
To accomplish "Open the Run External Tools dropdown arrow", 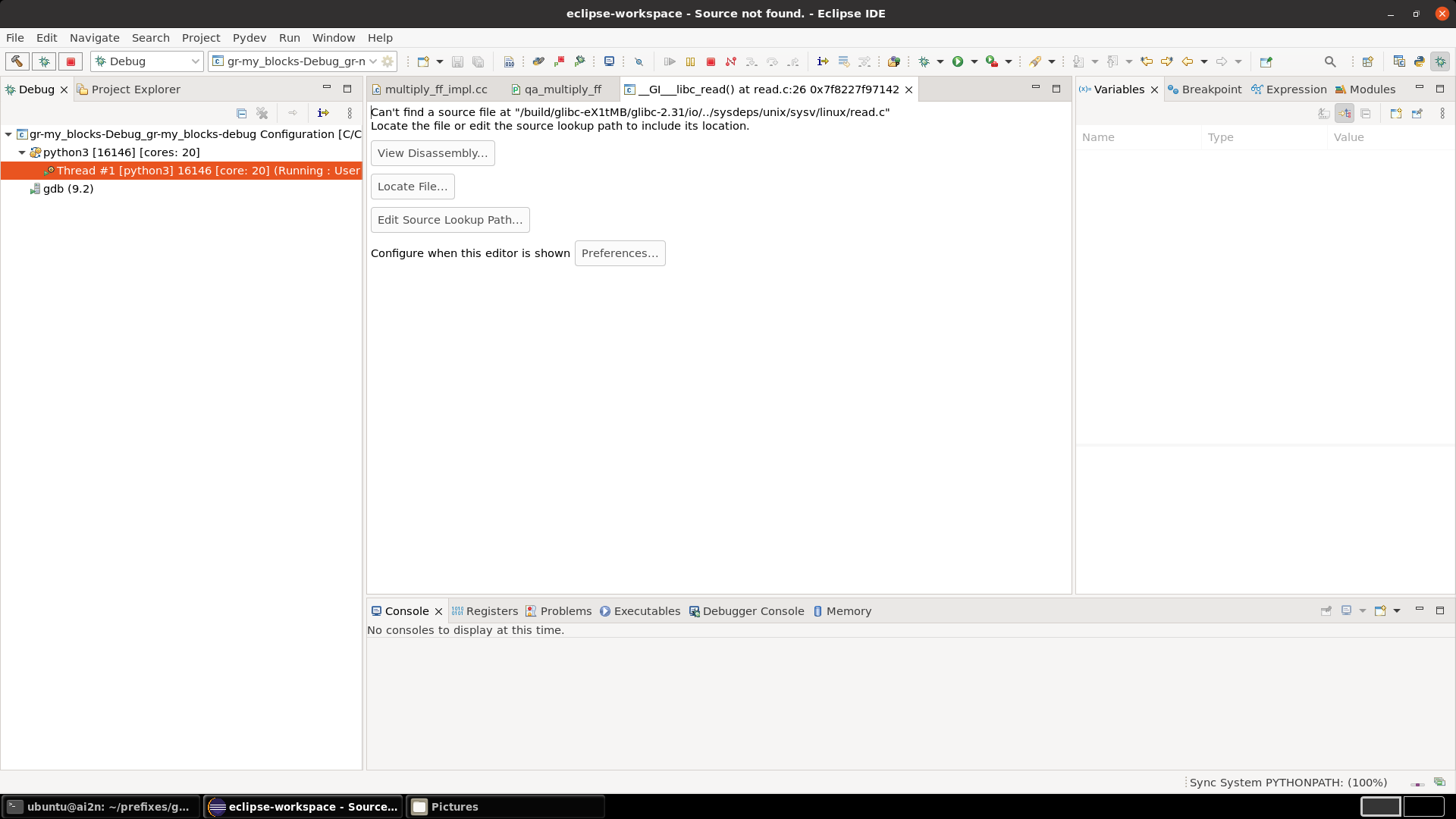I will click(1009, 61).
